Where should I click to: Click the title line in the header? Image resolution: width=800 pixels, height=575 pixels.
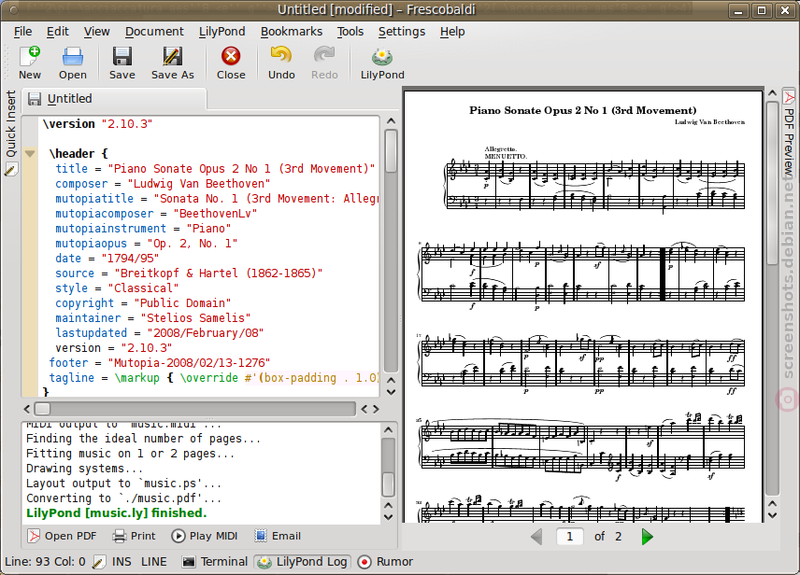click(215, 168)
